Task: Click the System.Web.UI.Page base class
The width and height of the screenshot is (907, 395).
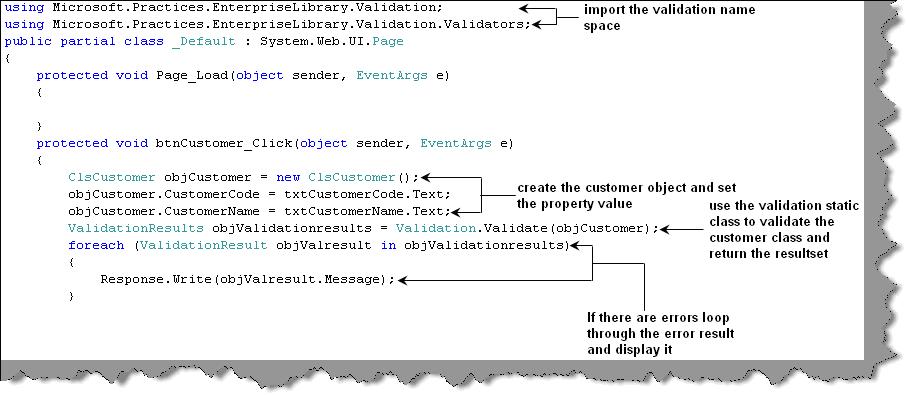Action: point(331,42)
